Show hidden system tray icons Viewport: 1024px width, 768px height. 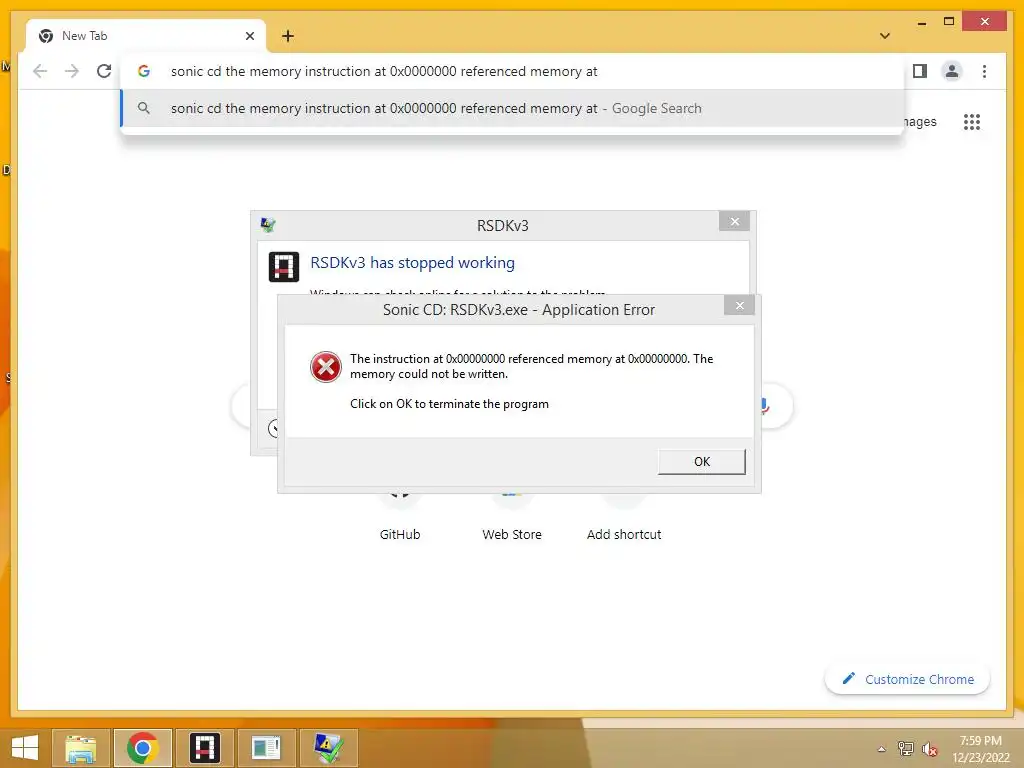click(x=882, y=749)
